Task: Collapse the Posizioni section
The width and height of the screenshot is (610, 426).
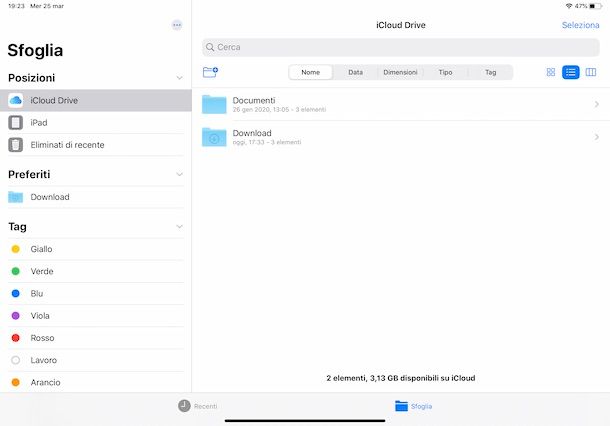Action: coord(179,78)
